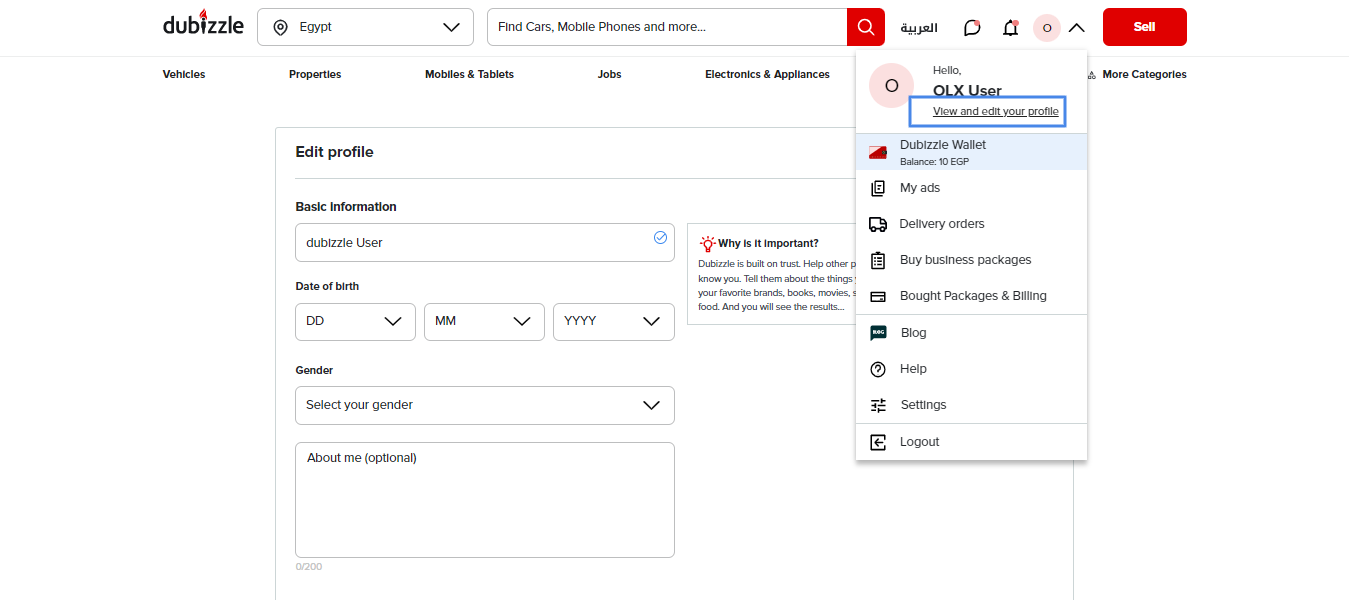Open the notifications bell icon
This screenshot has width=1349, height=600.
coord(1010,27)
